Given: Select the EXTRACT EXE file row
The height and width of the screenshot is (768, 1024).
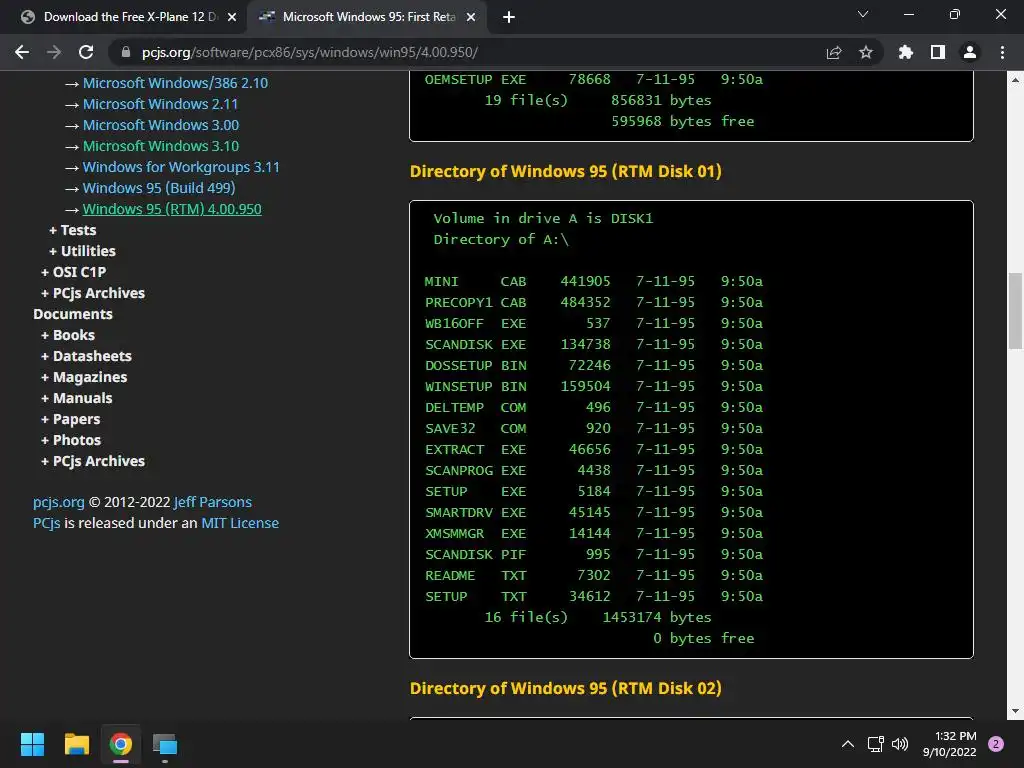Looking at the screenshot, I should (x=594, y=449).
